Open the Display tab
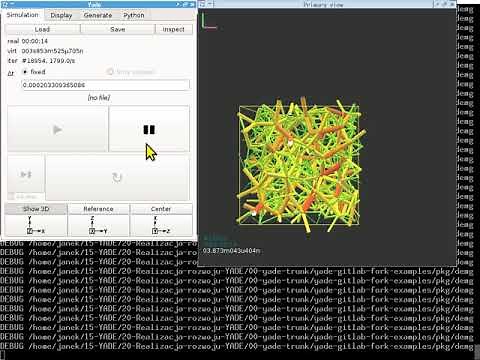The height and width of the screenshot is (360, 480). coord(61,15)
